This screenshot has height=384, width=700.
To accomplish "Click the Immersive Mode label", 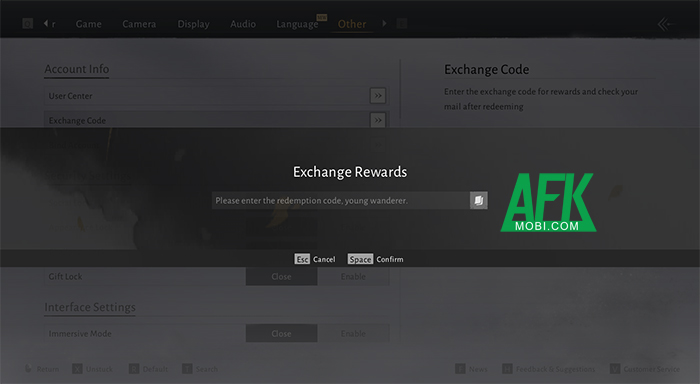I will point(80,334).
